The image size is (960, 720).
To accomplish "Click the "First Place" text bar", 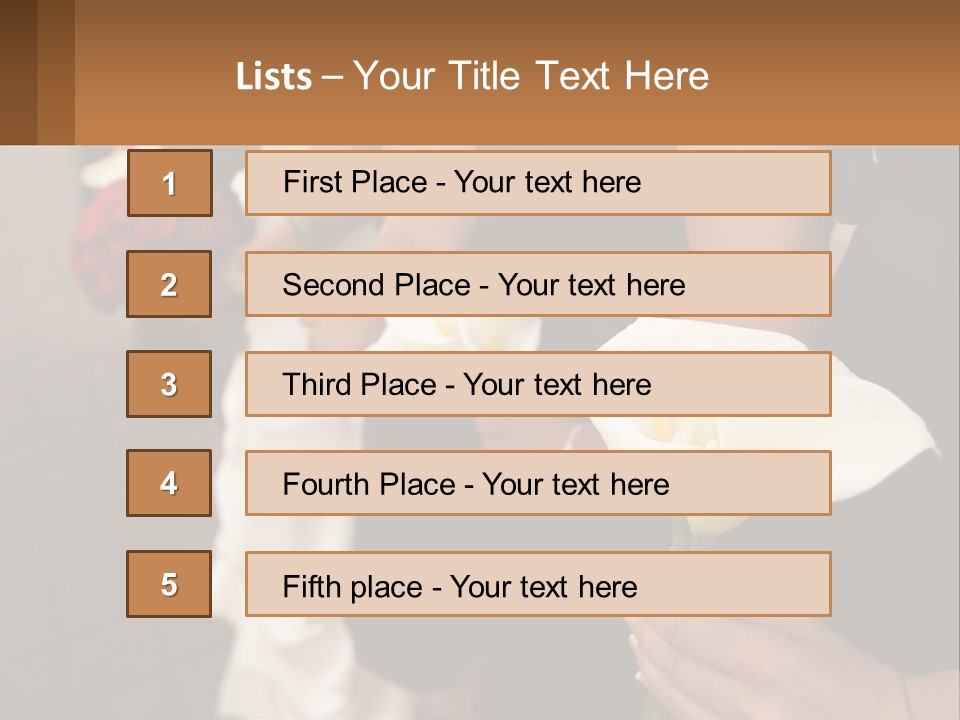I will (x=538, y=183).
